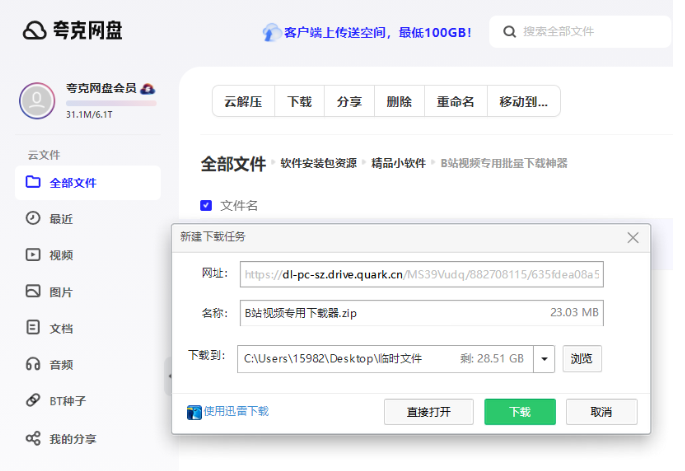Go to 精品小软件 breadcrumb
Screen dimensions: 685x471
pyautogui.click(x=398, y=163)
